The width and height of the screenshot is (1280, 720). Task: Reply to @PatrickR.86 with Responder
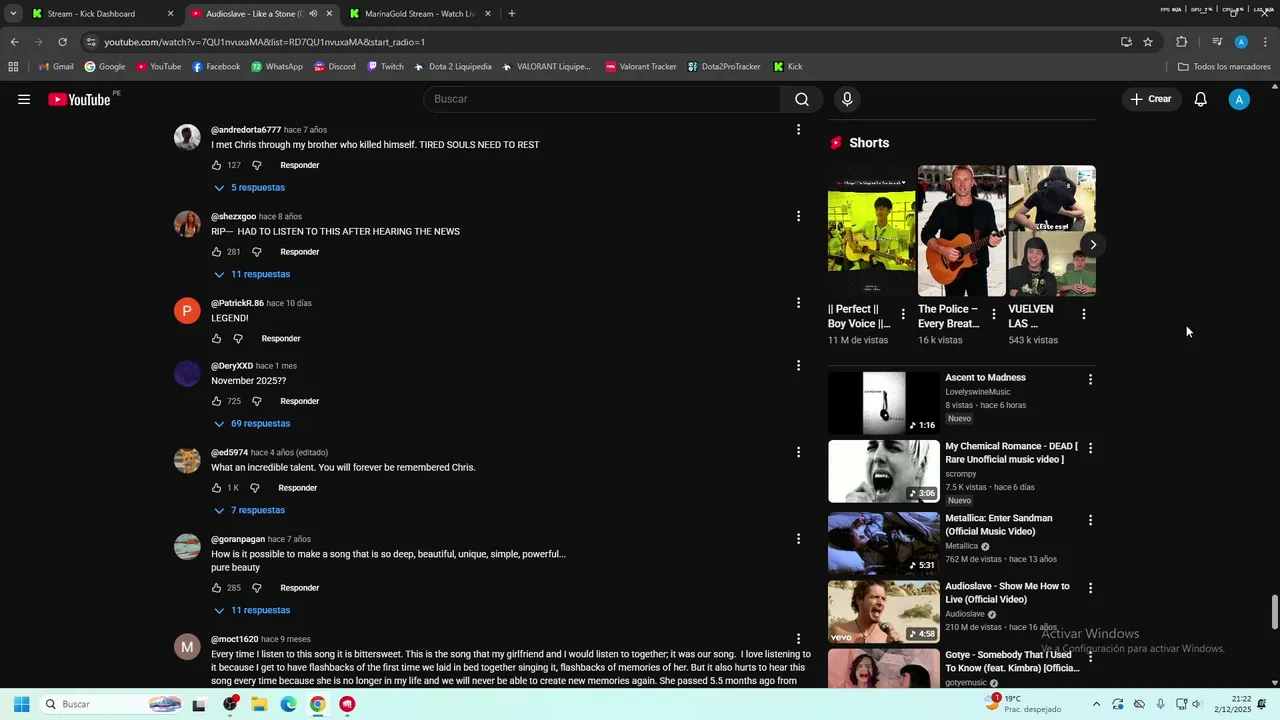(281, 338)
